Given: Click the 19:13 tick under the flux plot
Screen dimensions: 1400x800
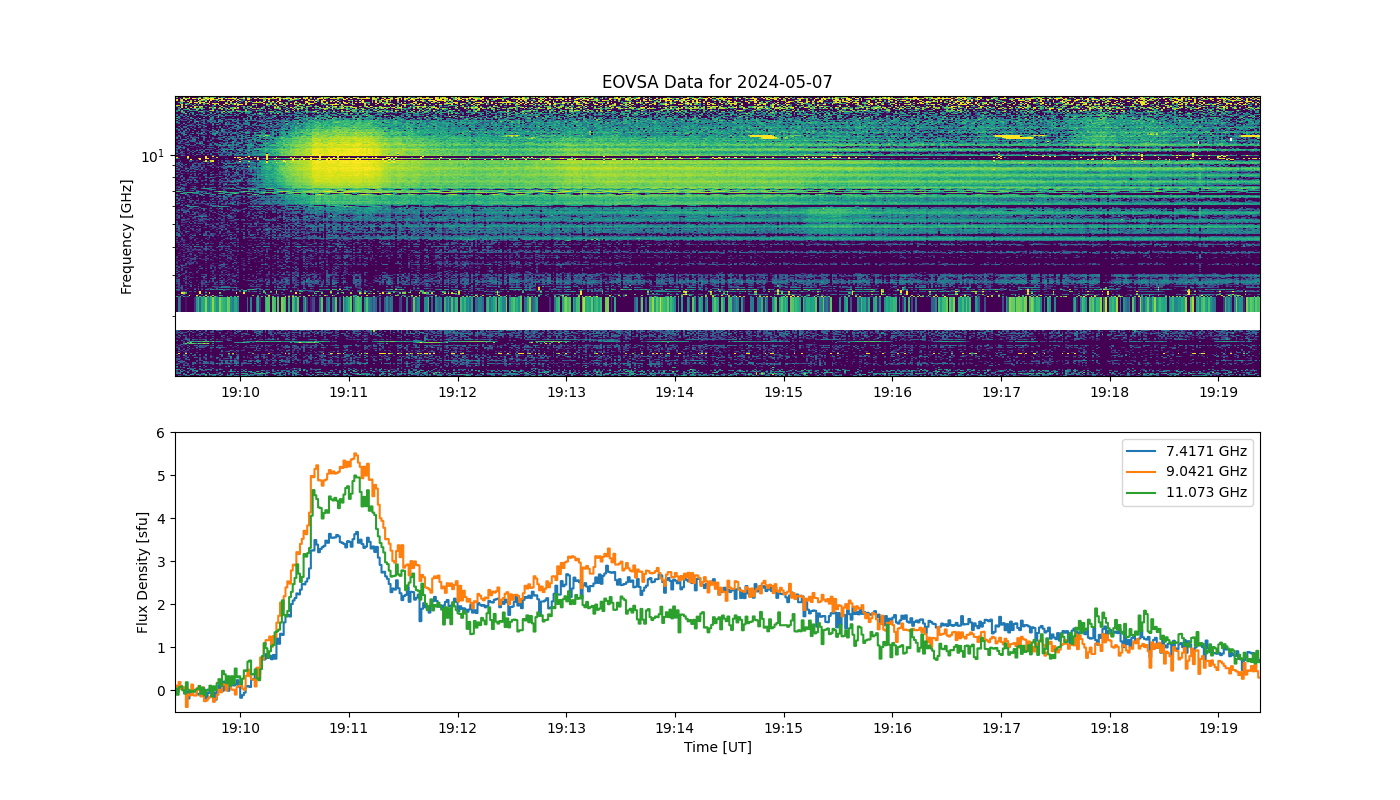Looking at the screenshot, I should coord(566,727).
